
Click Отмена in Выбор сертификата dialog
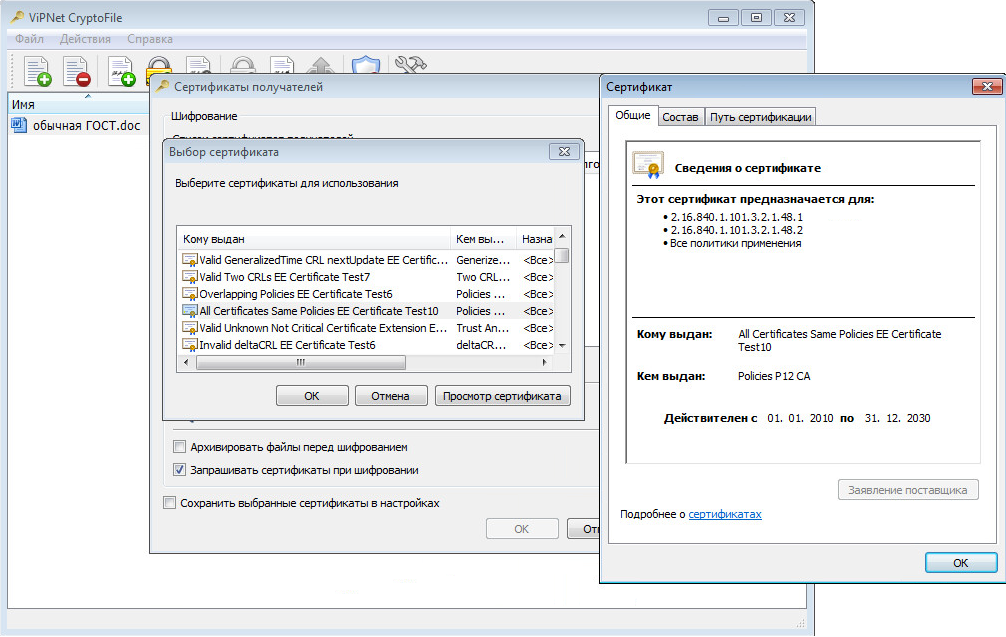391,396
